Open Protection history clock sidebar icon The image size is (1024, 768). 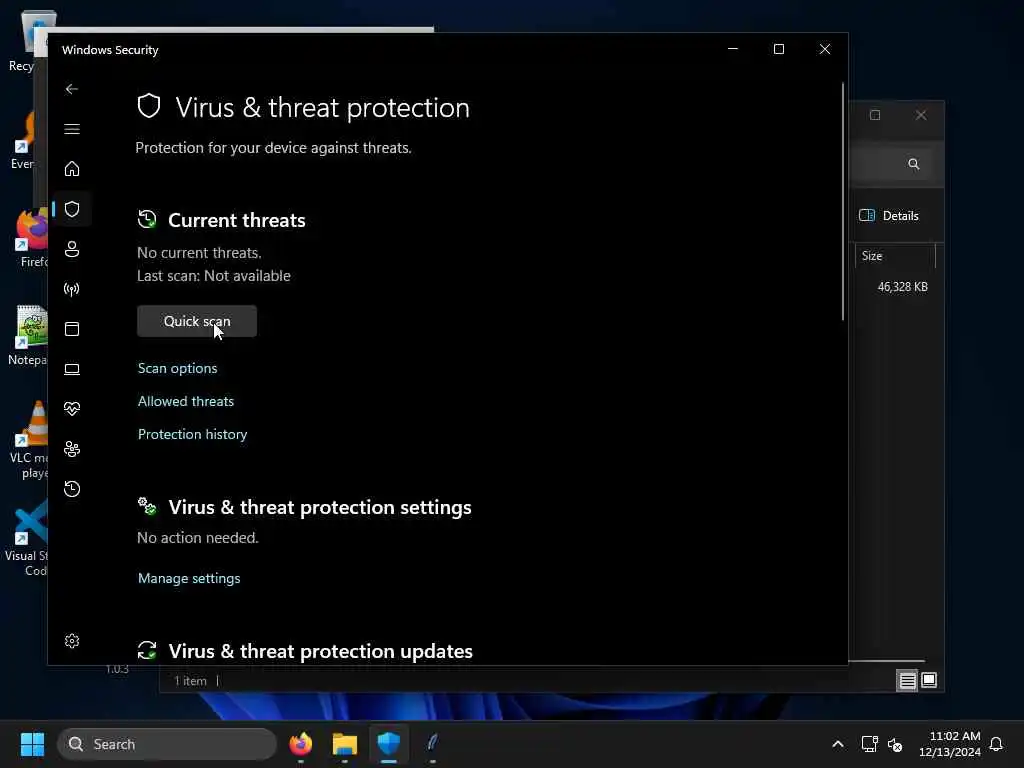click(72, 488)
